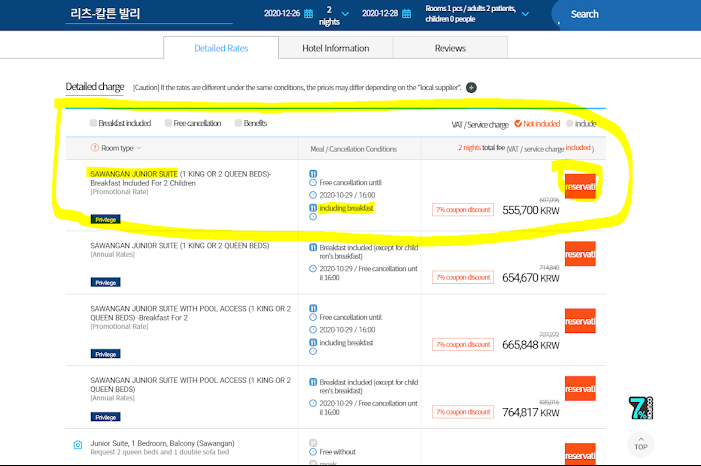Enable the Benefits filter checkbox
The height and width of the screenshot is (466, 701).
point(238,123)
